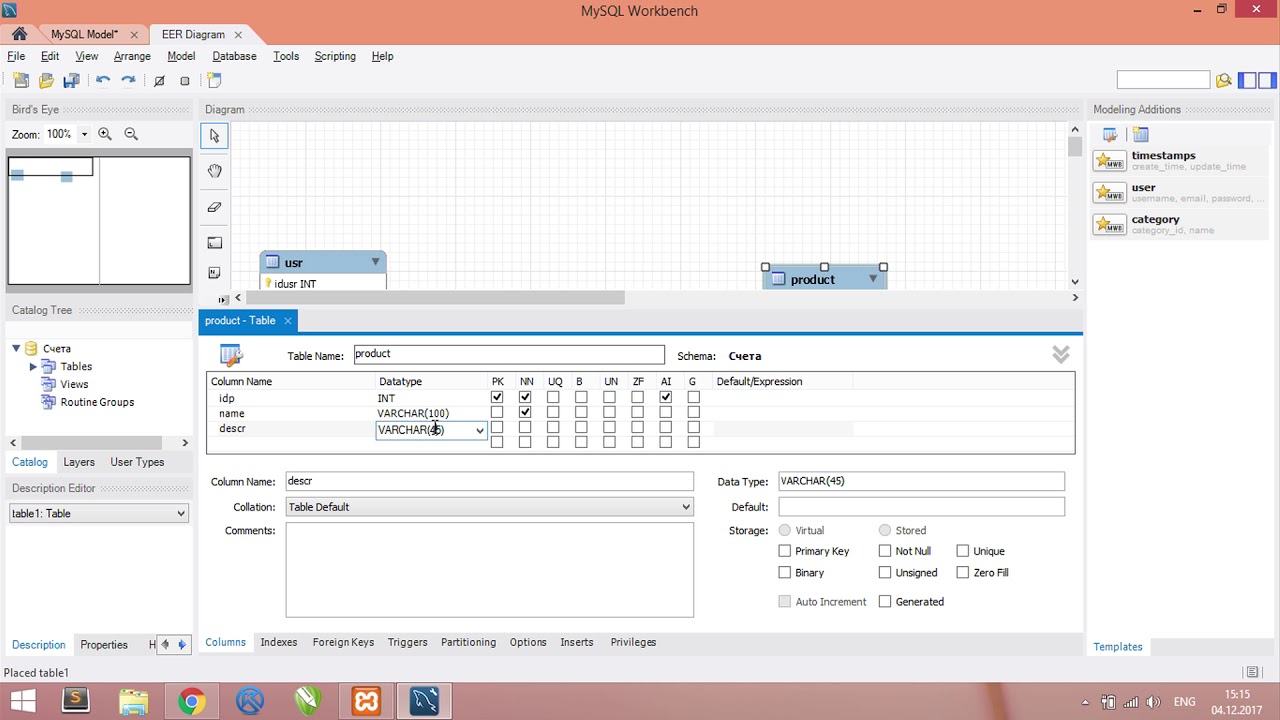The image size is (1280, 720).
Task: Collapse the Счета schema tree node
Action: pos(16,348)
